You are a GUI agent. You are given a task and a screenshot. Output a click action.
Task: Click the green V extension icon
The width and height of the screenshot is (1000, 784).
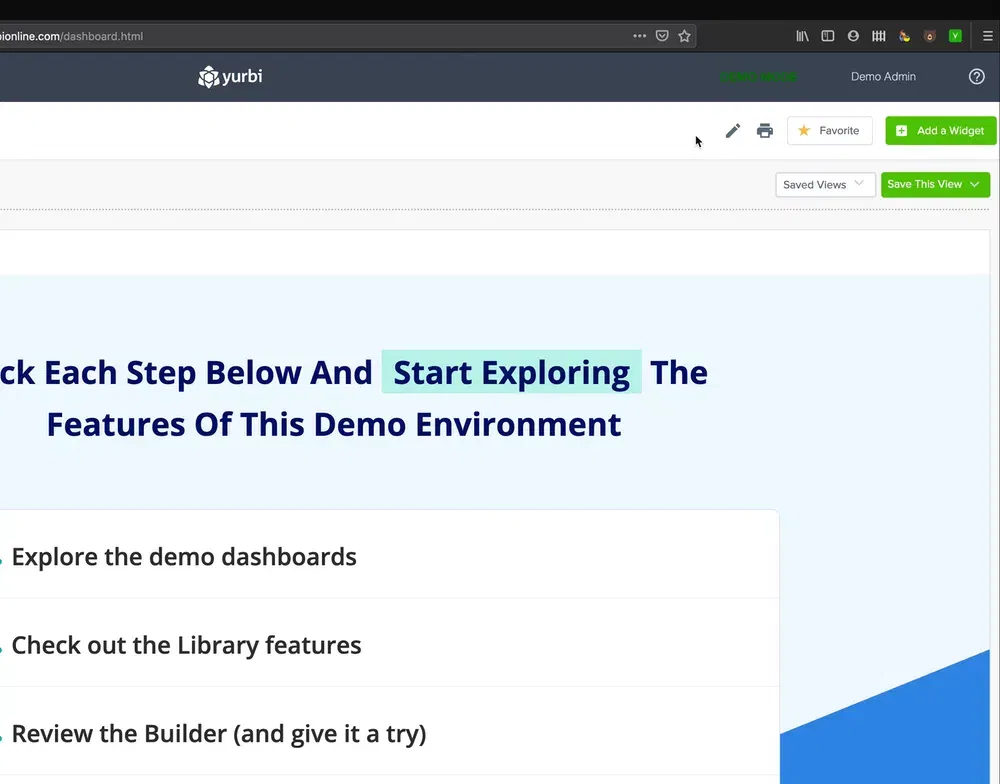coord(955,36)
